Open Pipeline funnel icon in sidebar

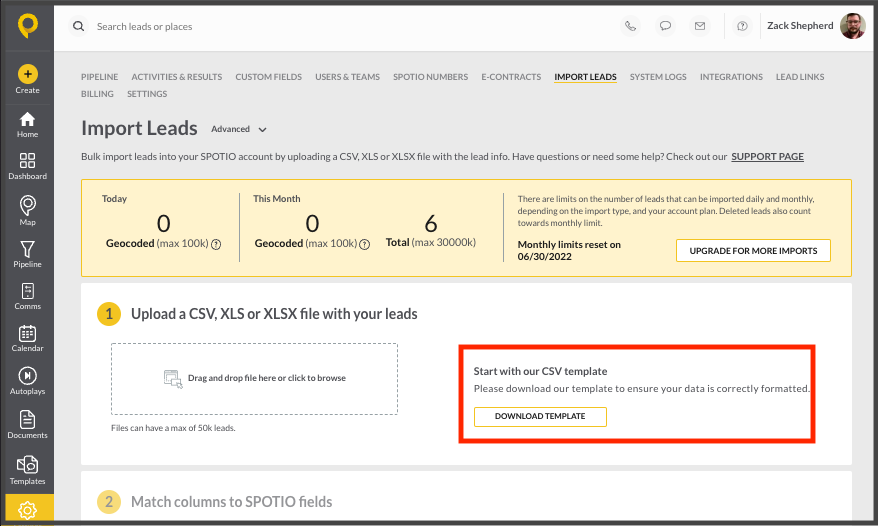(27, 254)
